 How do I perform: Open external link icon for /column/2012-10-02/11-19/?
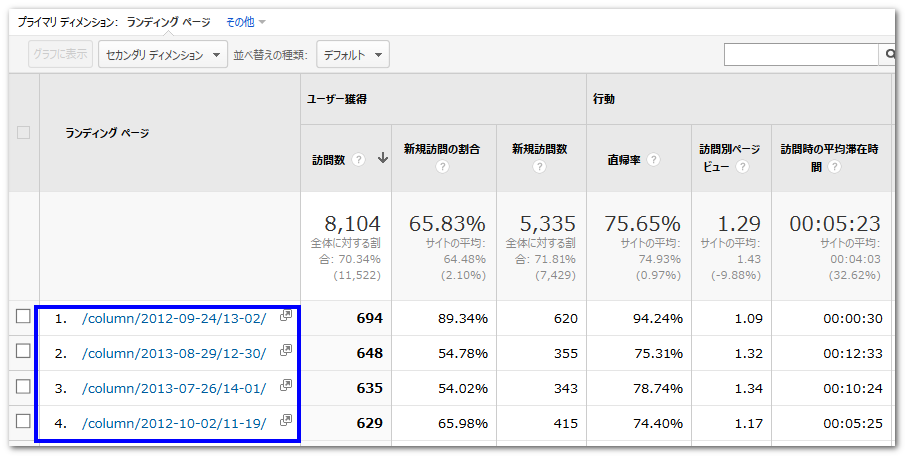click(285, 421)
